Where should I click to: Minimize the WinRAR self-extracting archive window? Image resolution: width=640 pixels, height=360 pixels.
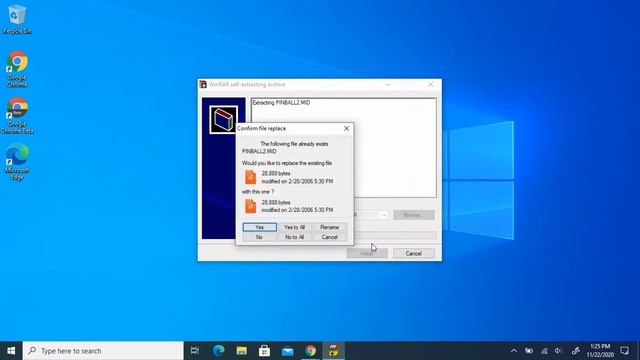click(x=388, y=84)
